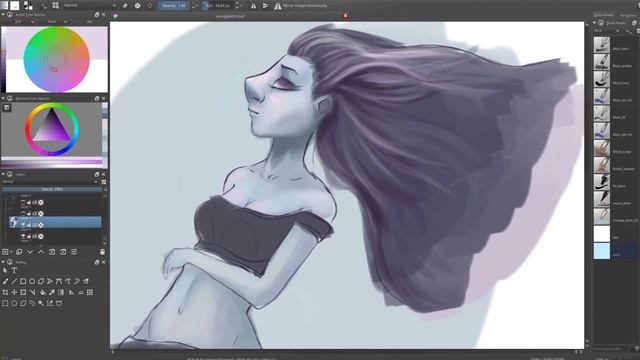Screen dimensions: 640x360
Task: Select the Contiguous Selection wand tool
Action: click(41, 303)
